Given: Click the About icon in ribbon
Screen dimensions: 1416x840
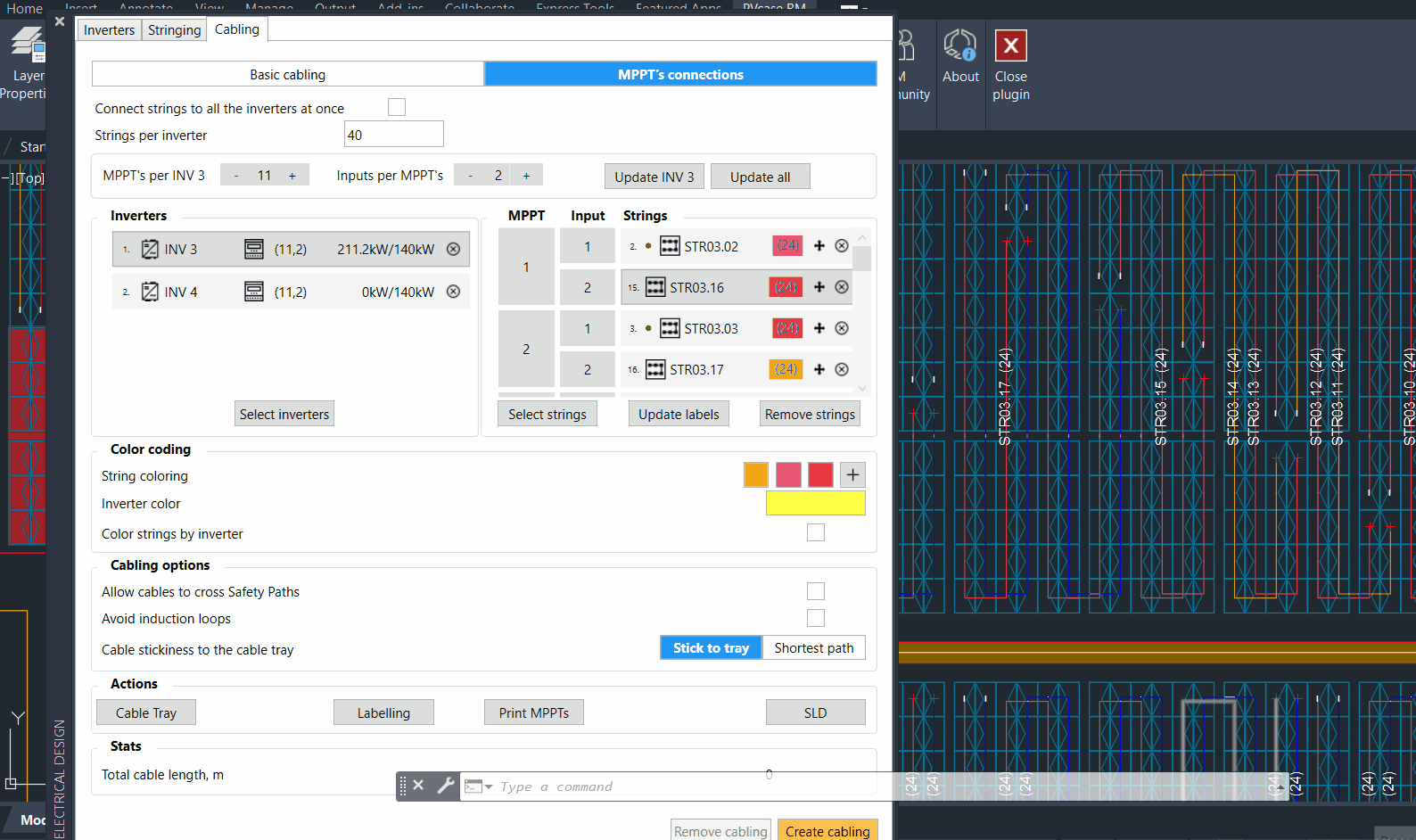Looking at the screenshot, I should (x=960, y=45).
